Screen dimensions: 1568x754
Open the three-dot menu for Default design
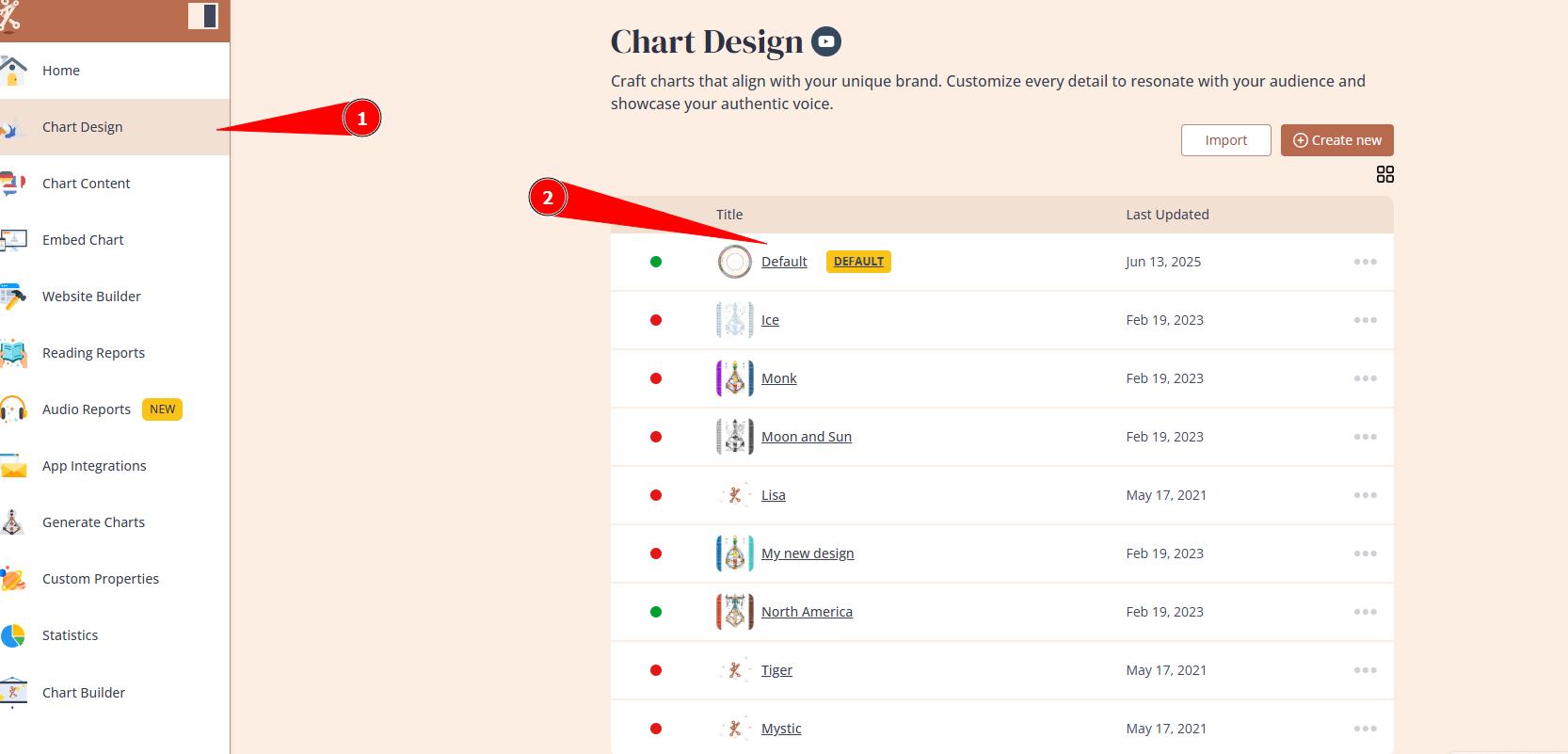tap(1365, 262)
